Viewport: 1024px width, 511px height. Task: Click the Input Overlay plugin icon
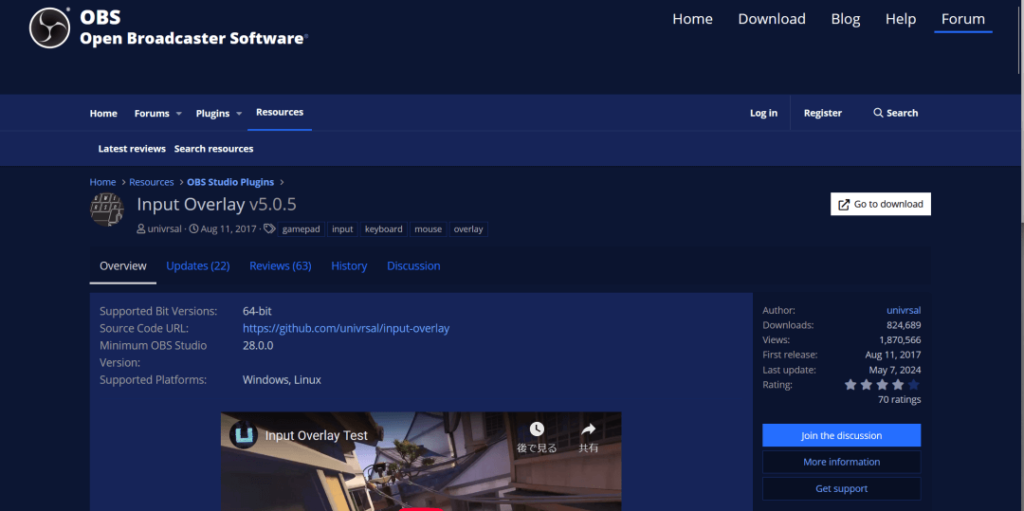pos(107,210)
